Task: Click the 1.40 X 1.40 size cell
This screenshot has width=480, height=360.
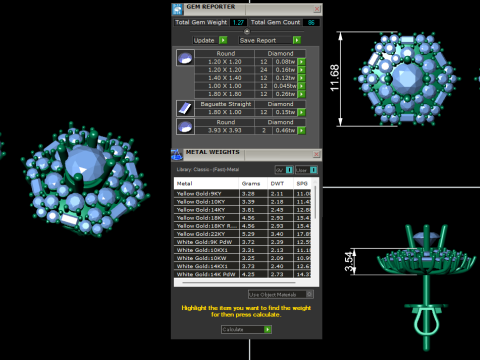Action: pyautogui.click(x=225, y=78)
